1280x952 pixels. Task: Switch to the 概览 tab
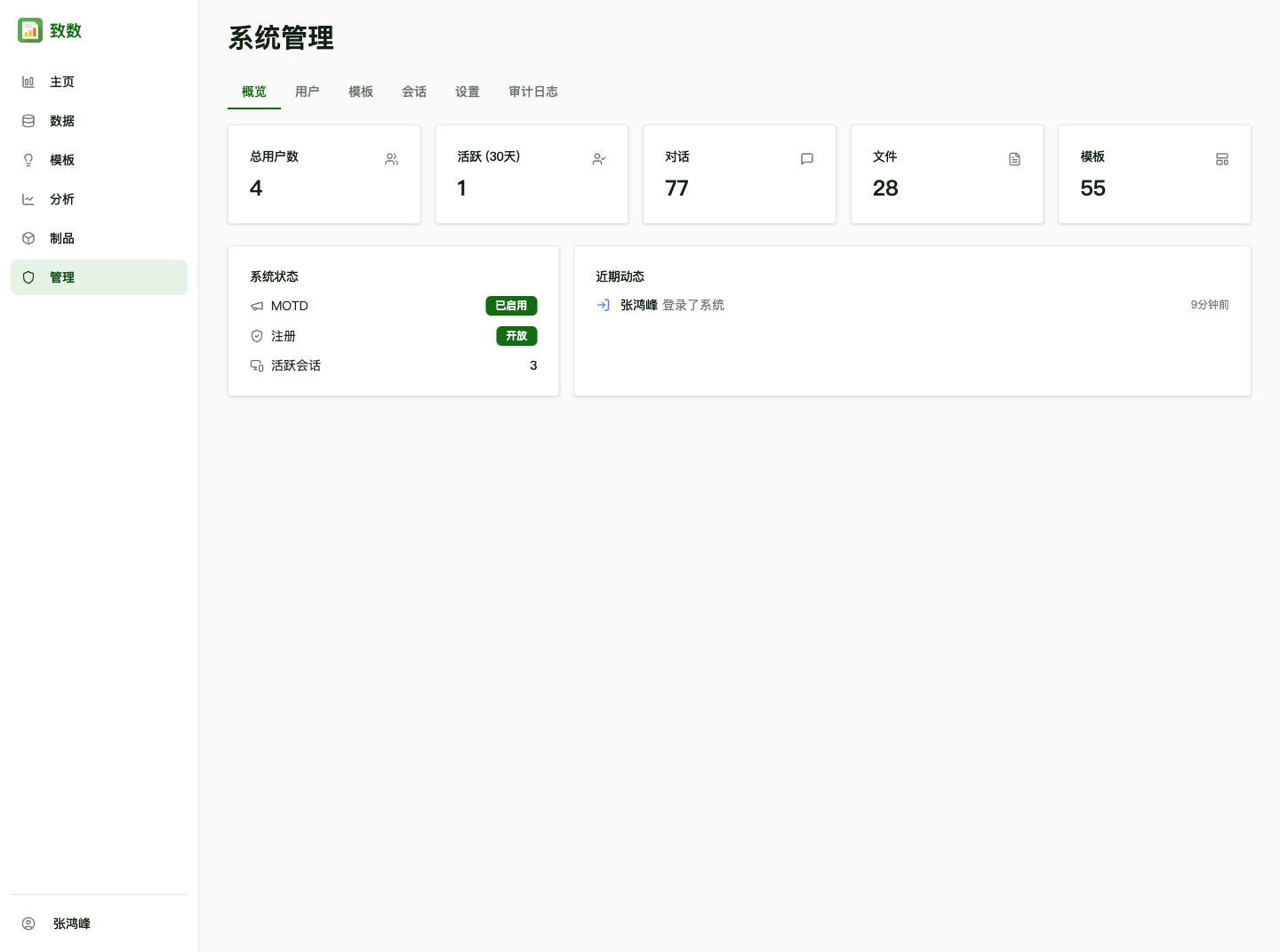coord(254,92)
